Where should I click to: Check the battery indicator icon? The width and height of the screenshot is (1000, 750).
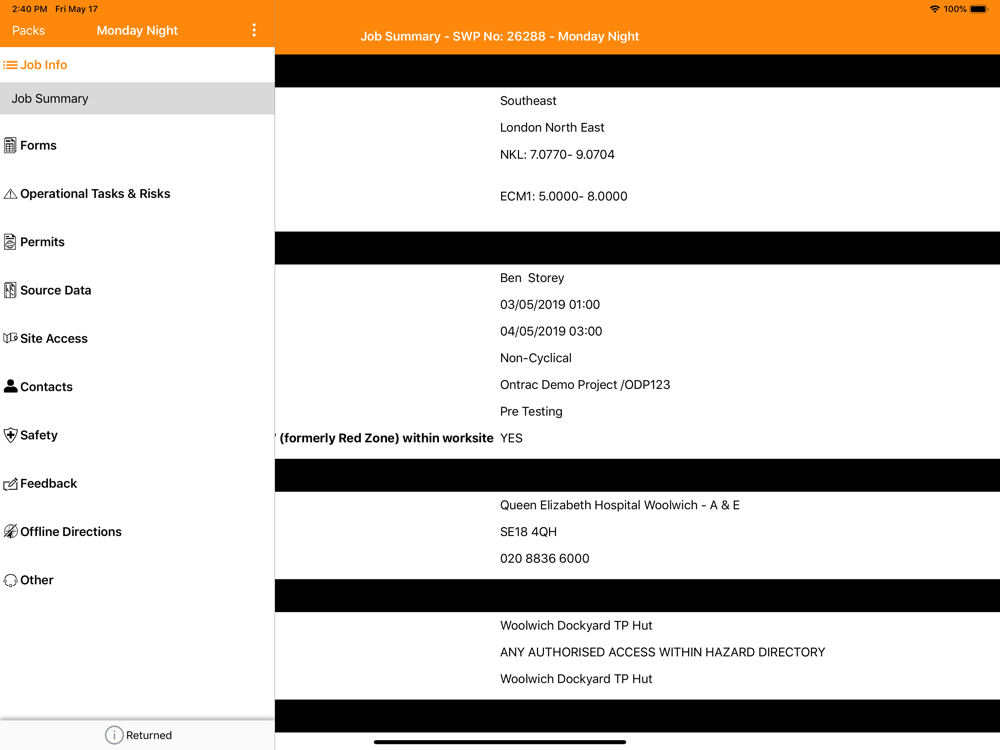tap(979, 9)
